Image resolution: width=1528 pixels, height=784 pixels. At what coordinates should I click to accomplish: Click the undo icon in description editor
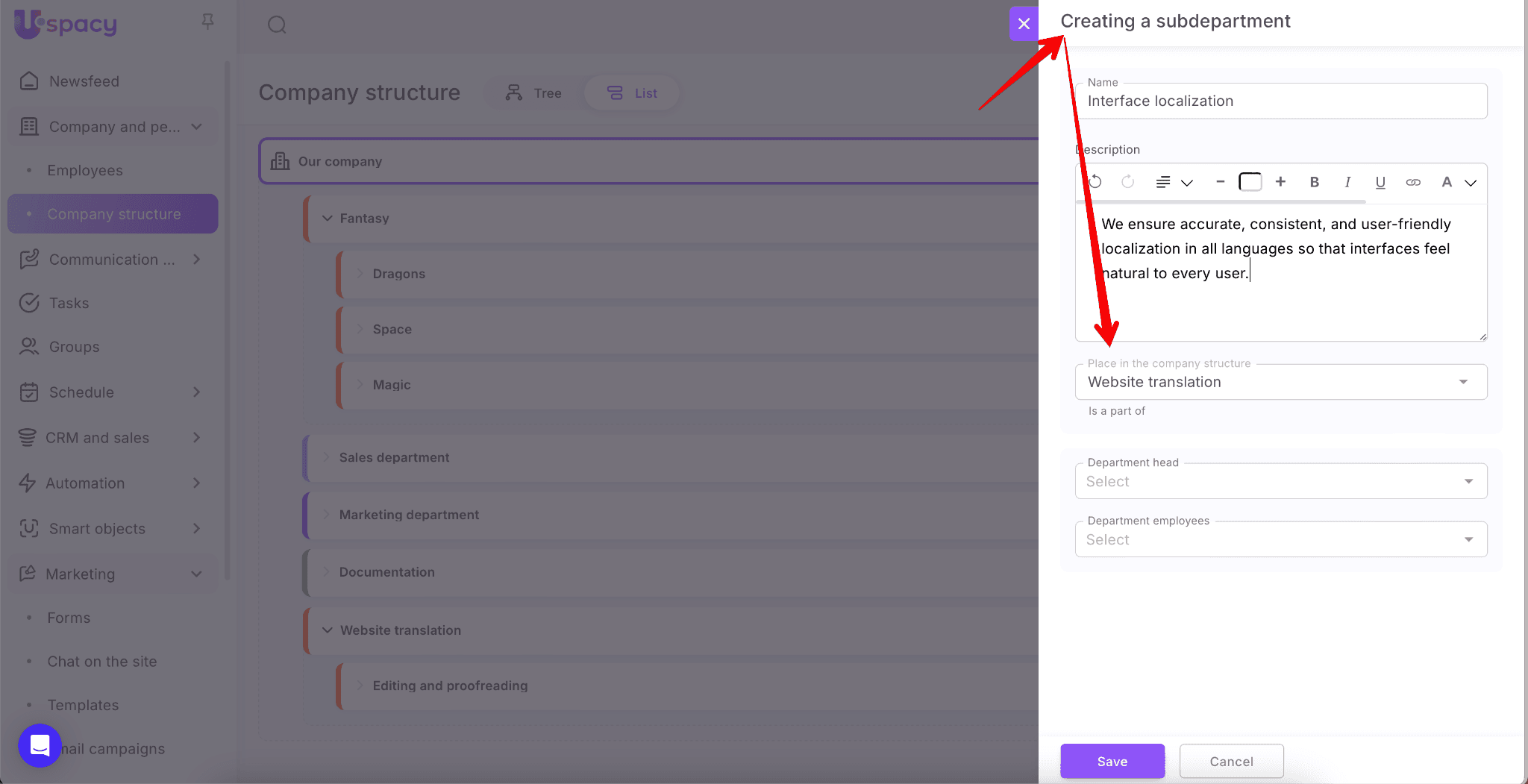[1095, 182]
